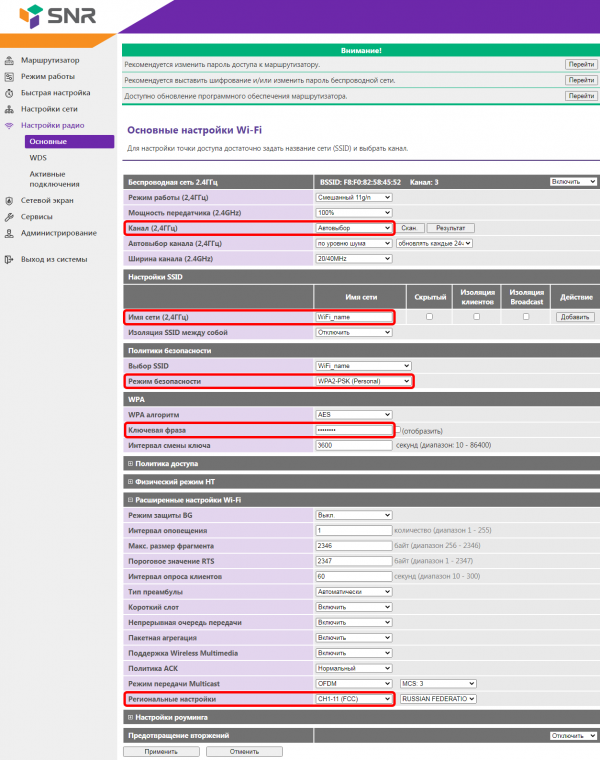The image size is (600, 760).
Task: Click the Скан. channel button
Action: [411, 228]
